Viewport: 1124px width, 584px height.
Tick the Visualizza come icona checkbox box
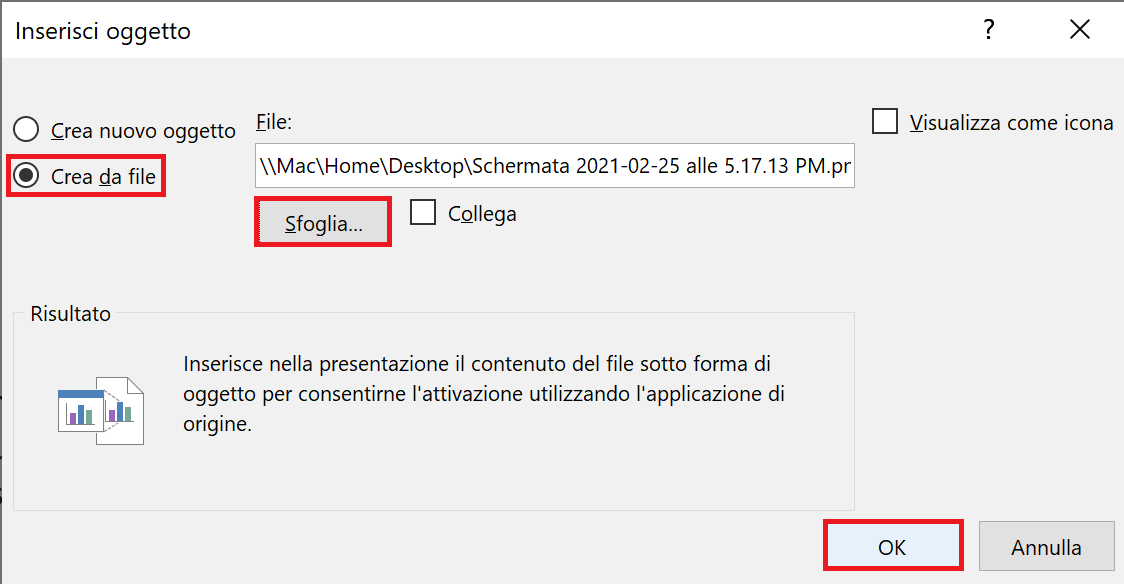885,121
